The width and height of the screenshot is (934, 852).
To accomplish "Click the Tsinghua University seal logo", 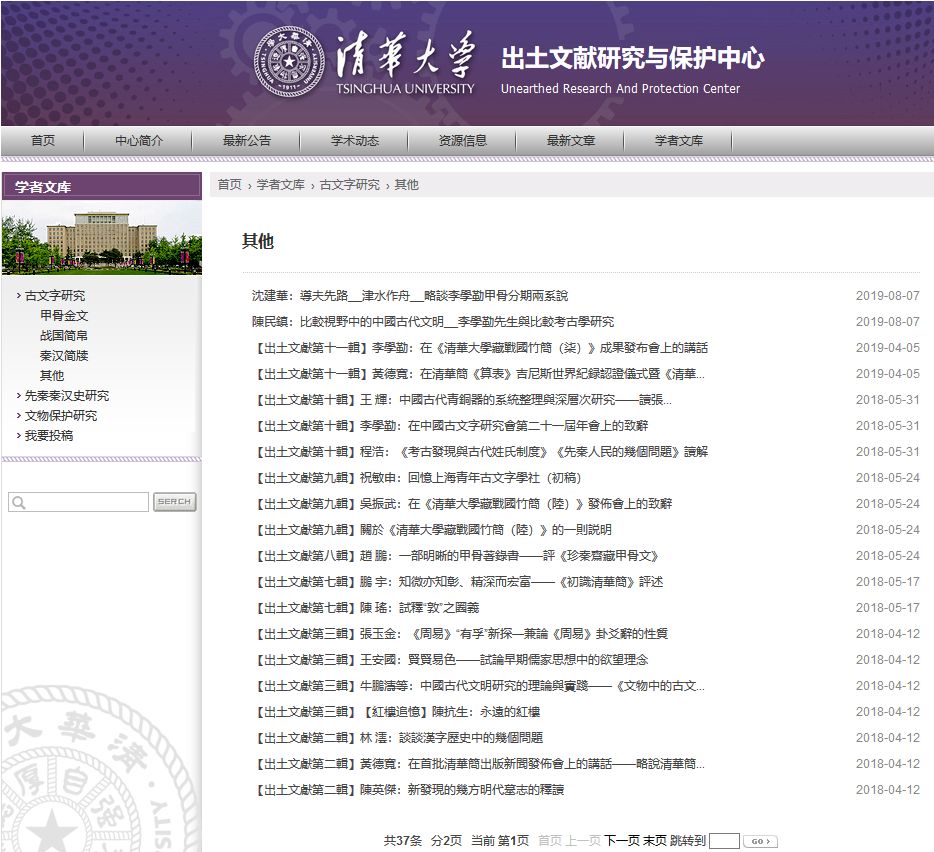I will (x=289, y=62).
